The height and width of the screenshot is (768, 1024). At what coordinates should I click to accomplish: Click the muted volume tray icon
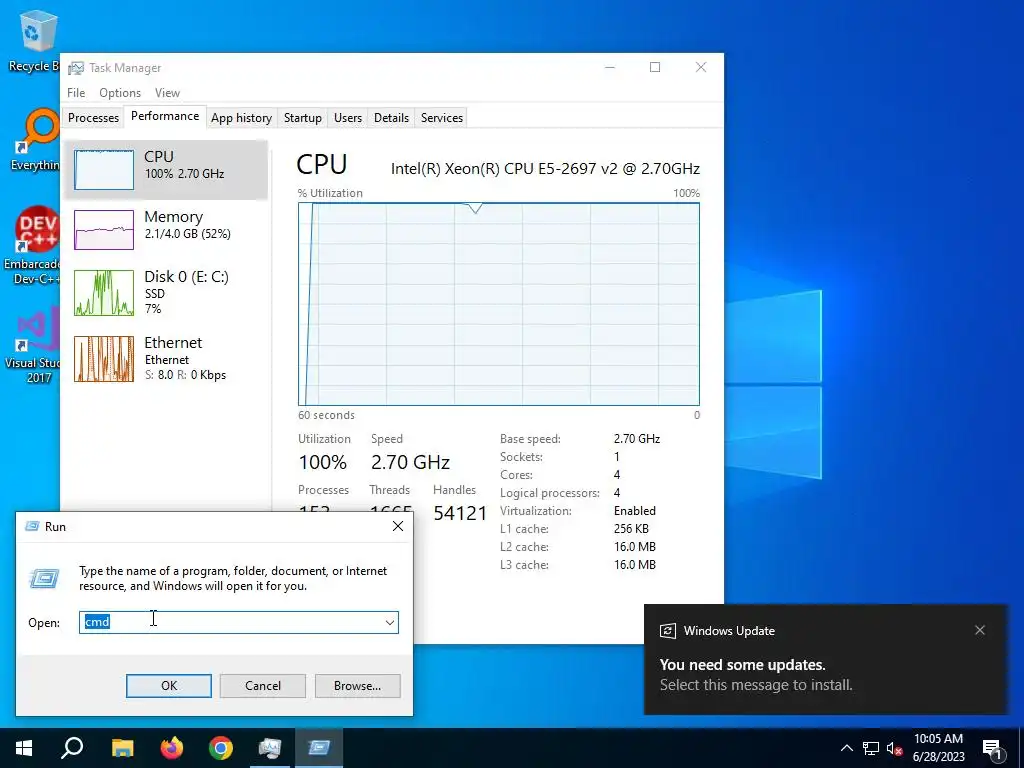point(894,748)
